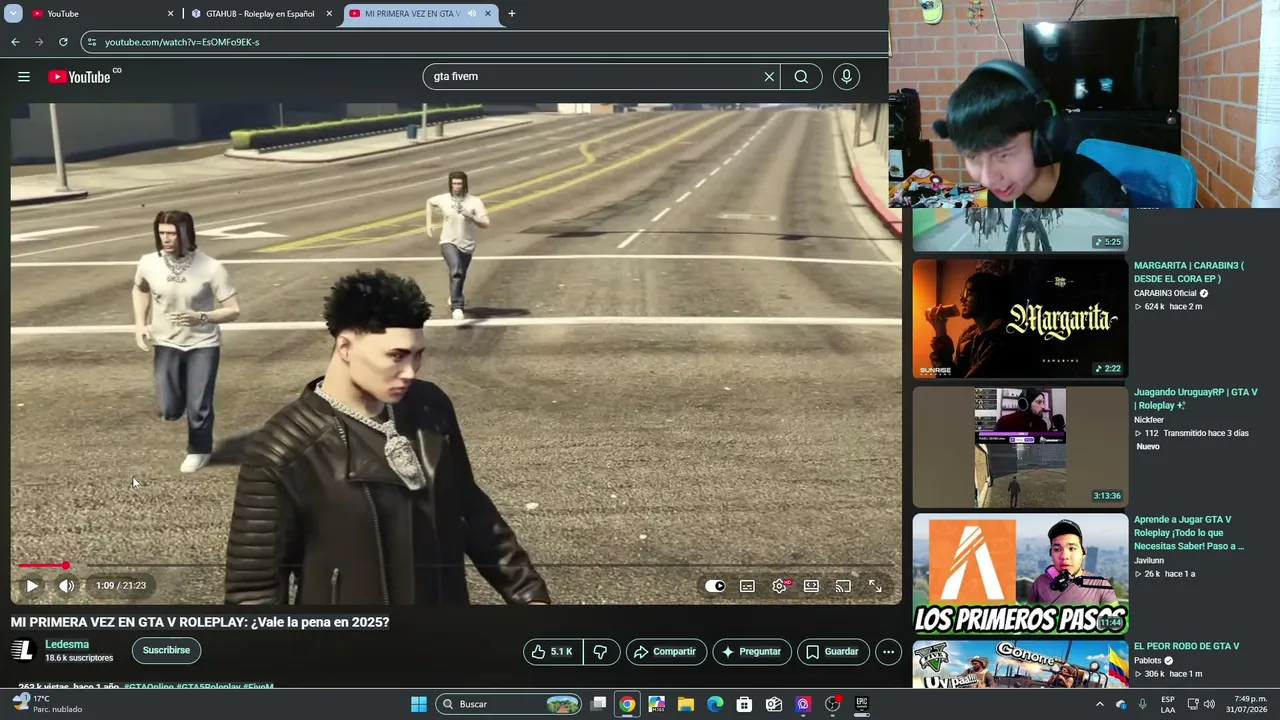The image size is (1280, 720).
Task: Open the Ledesma channel name link
Action: (67, 644)
